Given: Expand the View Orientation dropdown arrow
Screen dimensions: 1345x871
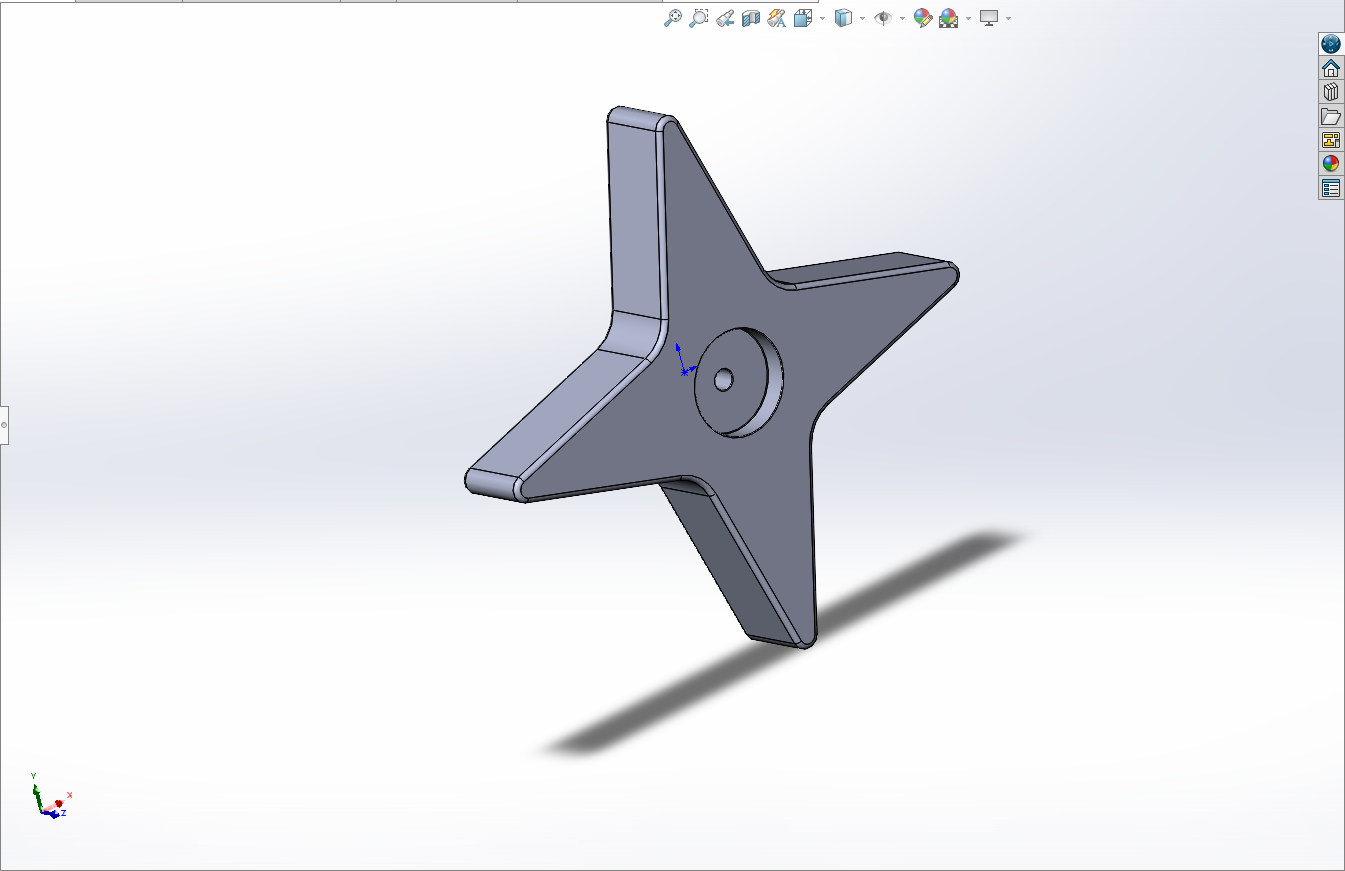Looking at the screenshot, I should click(822, 18).
